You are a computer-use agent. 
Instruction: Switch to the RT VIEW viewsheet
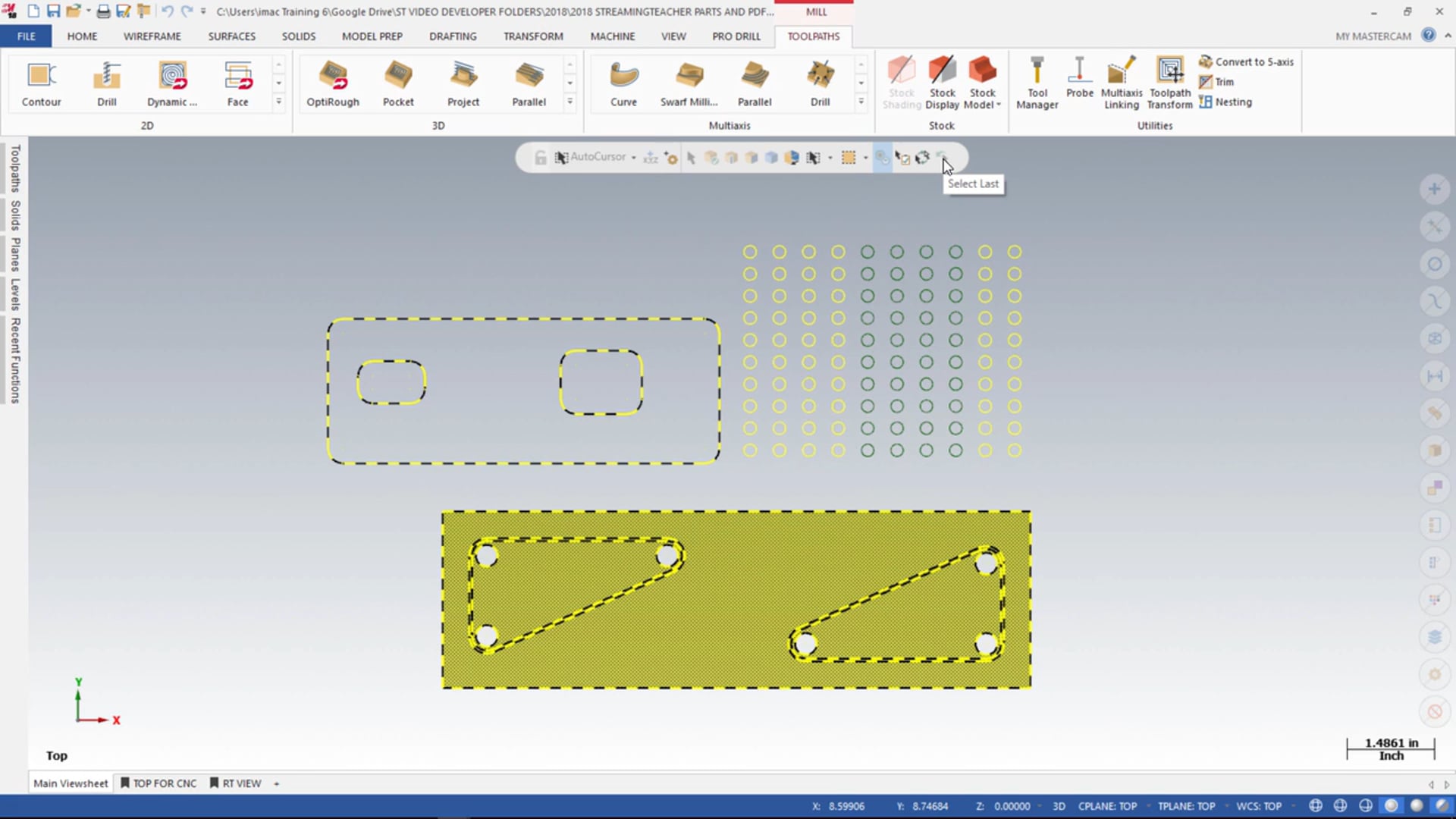tap(235, 783)
